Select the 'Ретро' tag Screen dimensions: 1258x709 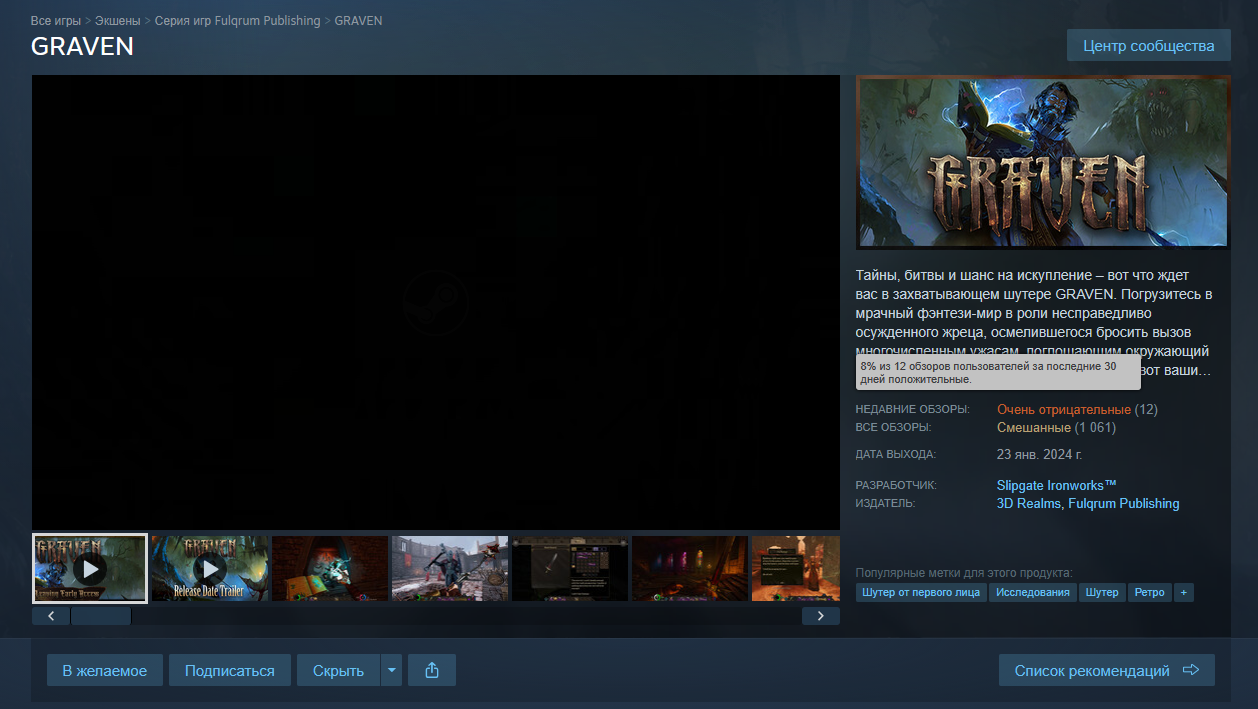pos(1150,592)
